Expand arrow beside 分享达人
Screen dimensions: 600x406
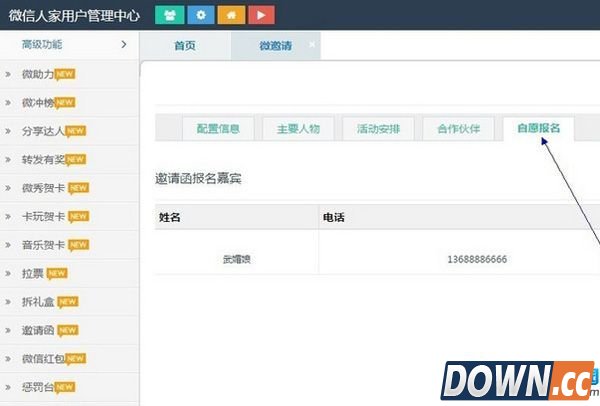[x=7, y=131]
